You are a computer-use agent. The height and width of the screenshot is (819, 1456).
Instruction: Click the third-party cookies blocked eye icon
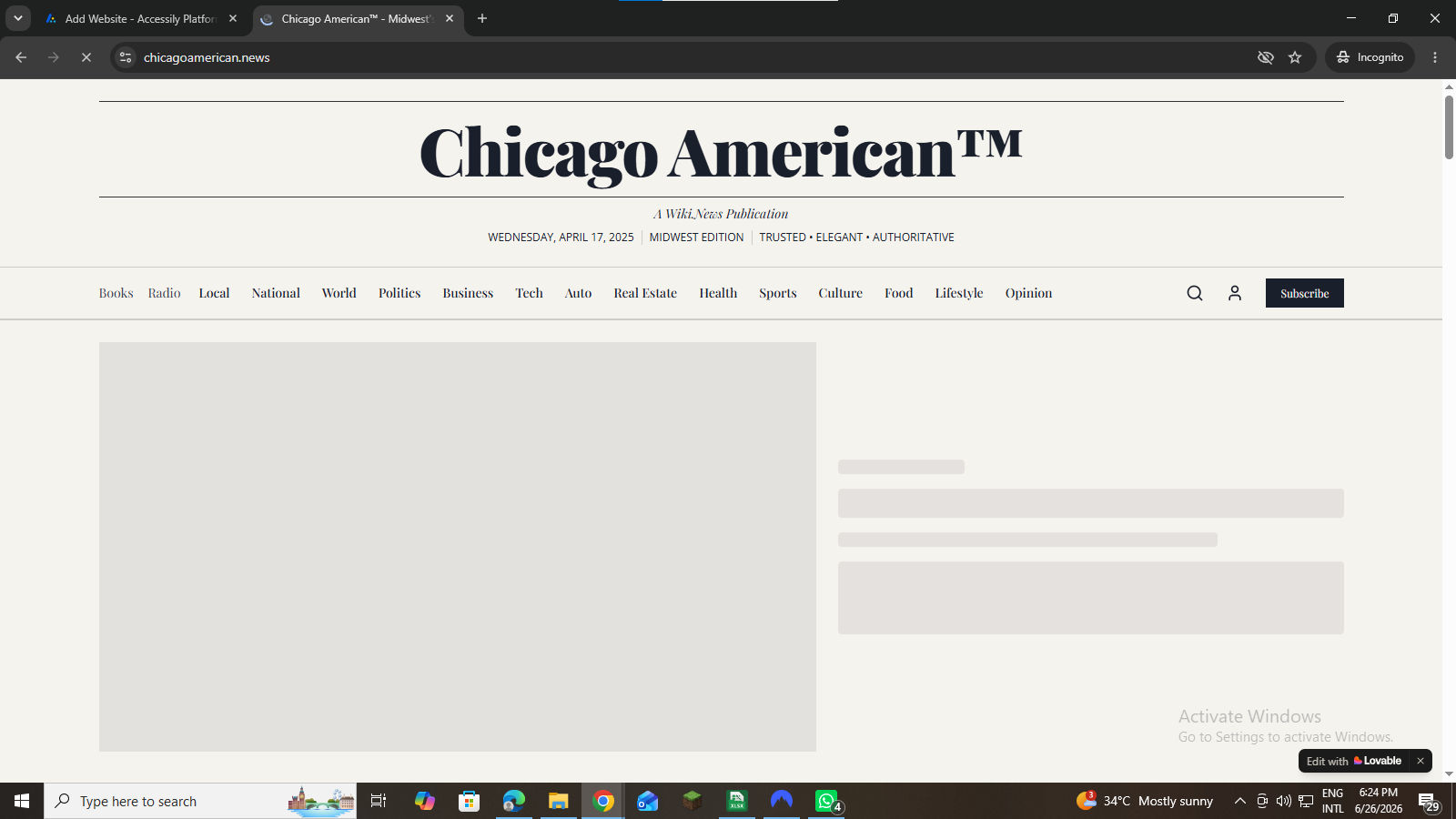(x=1266, y=57)
